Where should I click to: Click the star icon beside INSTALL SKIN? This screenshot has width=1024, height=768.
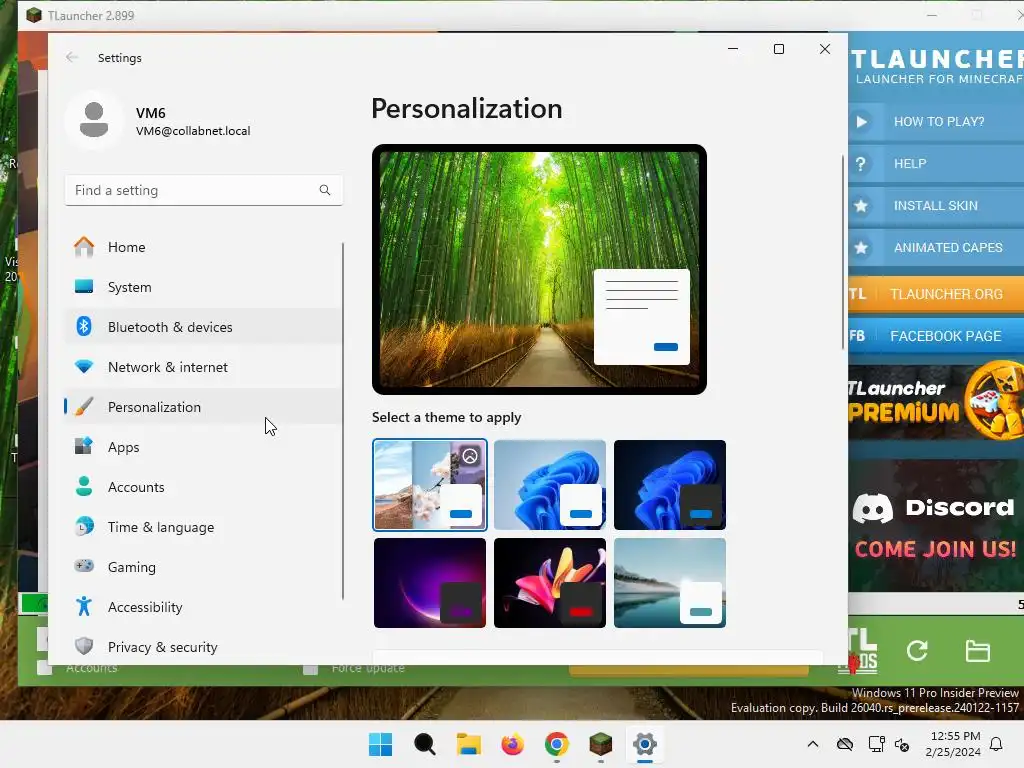(861, 206)
